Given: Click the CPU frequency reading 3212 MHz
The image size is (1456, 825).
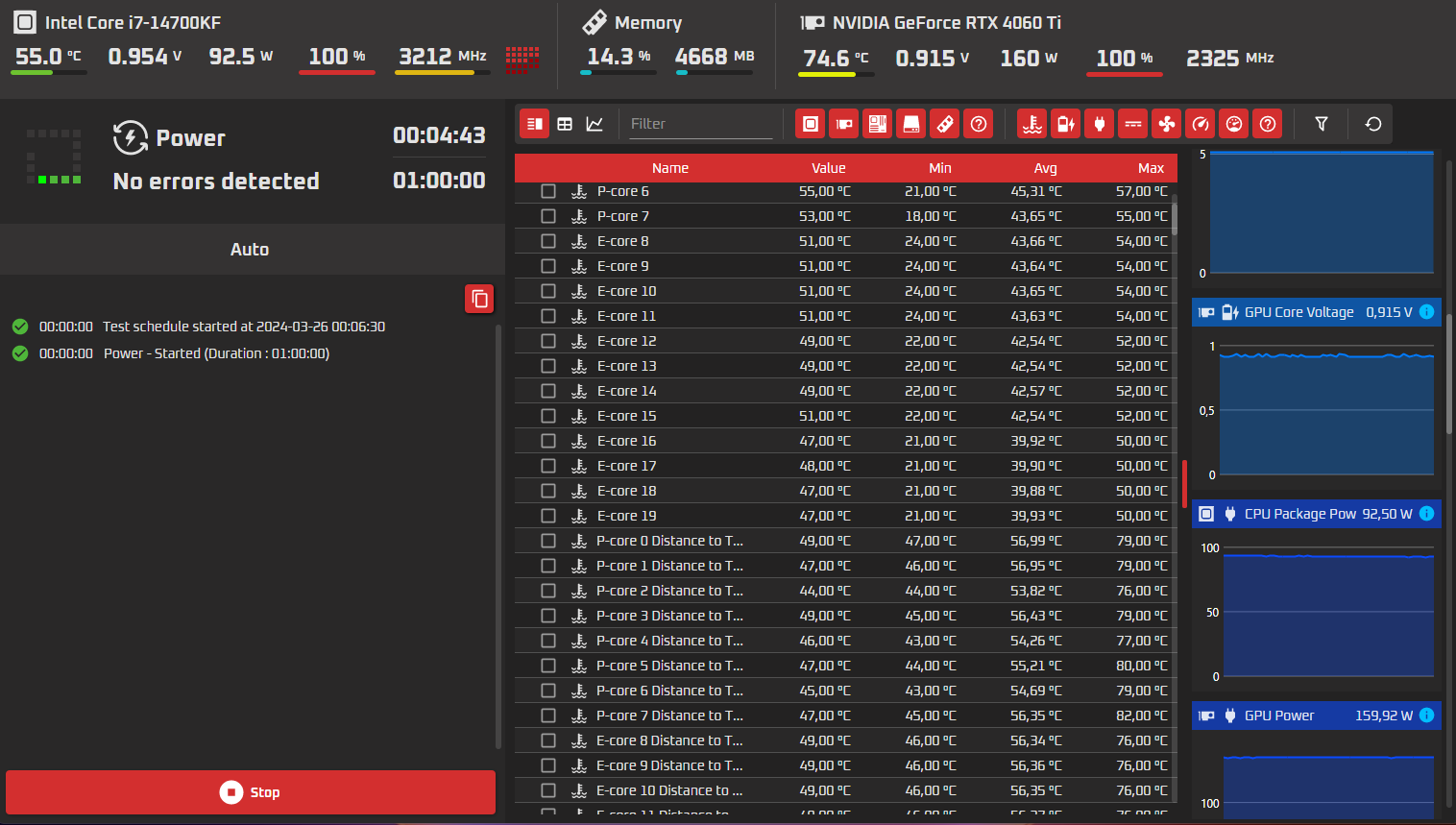Looking at the screenshot, I should (x=443, y=57).
